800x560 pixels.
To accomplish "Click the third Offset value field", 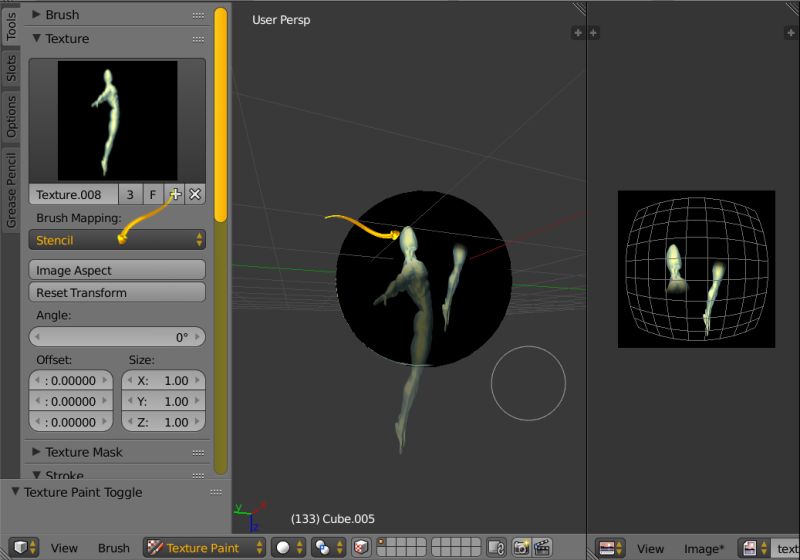I will click(71, 422).
